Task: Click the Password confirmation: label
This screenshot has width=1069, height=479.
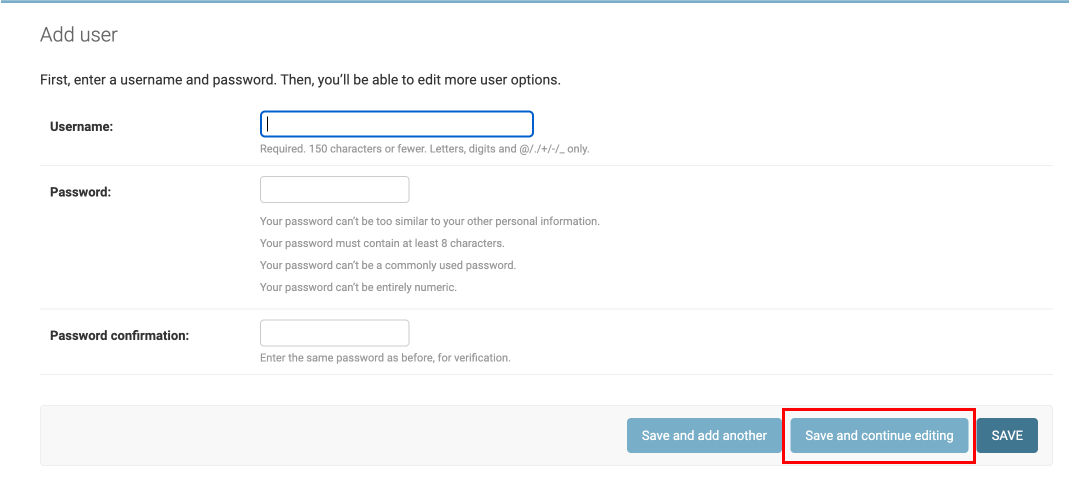Action: (x=119, y=336)
